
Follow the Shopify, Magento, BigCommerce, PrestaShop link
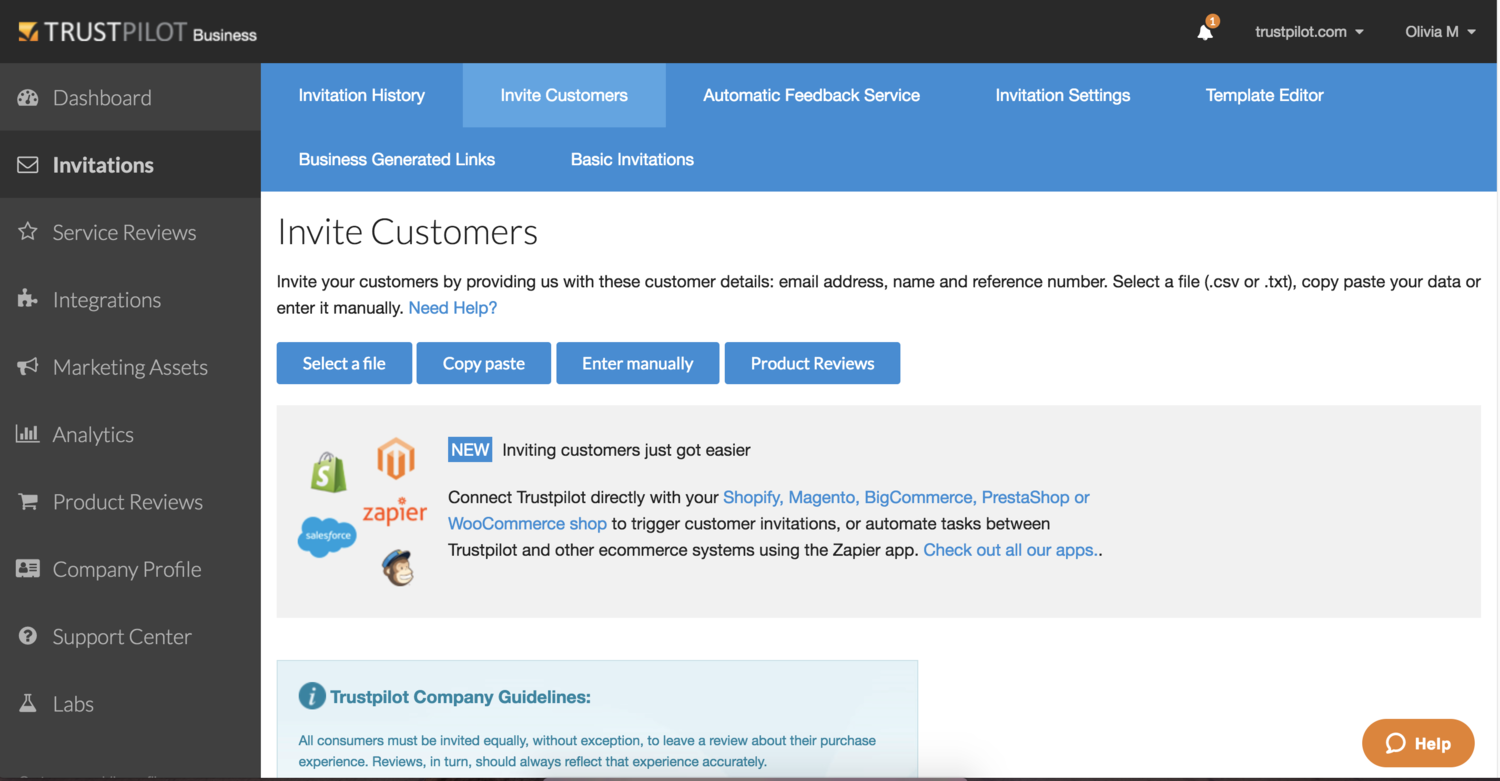[906, 497]
